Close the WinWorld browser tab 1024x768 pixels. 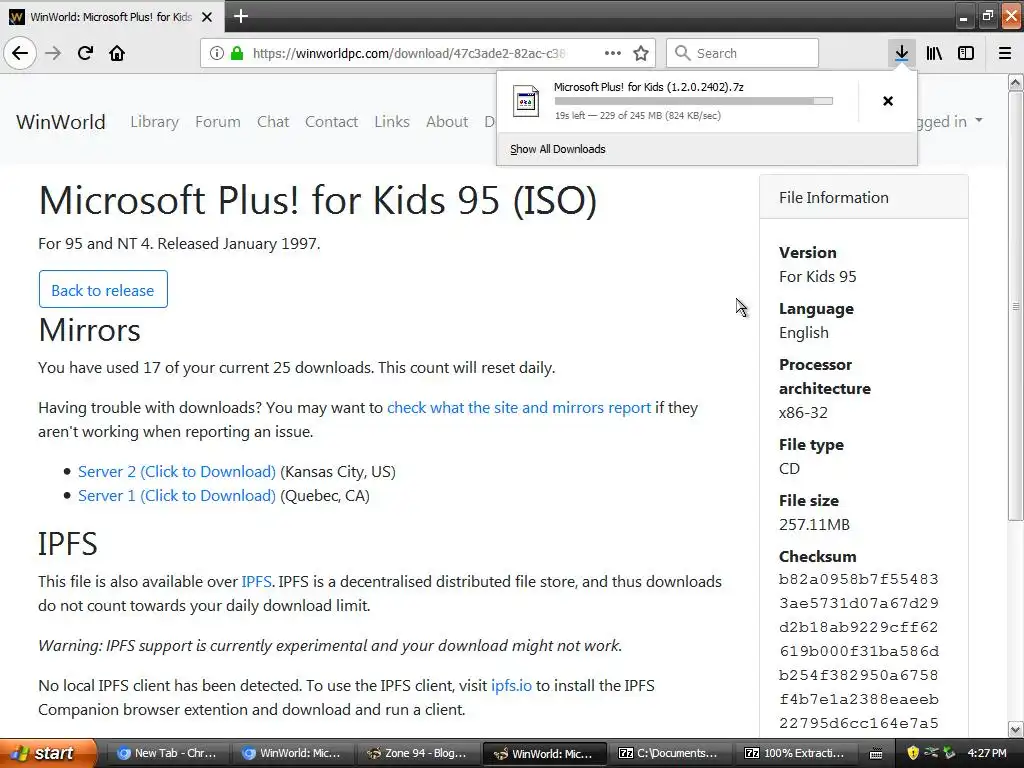(x=207, y=17)
